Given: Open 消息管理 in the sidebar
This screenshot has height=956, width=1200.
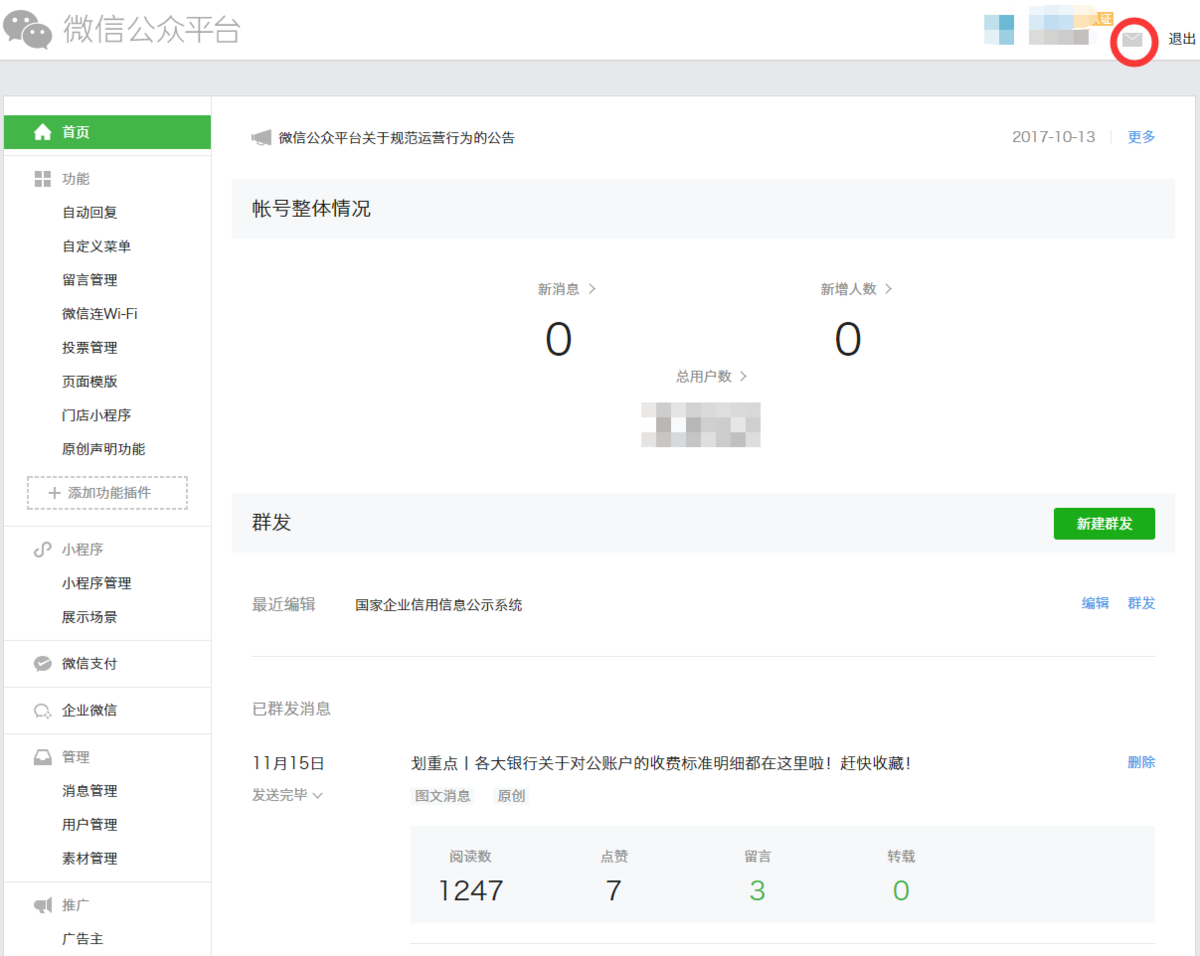Looking at the screenshot, I should click(x=90, y=791).
